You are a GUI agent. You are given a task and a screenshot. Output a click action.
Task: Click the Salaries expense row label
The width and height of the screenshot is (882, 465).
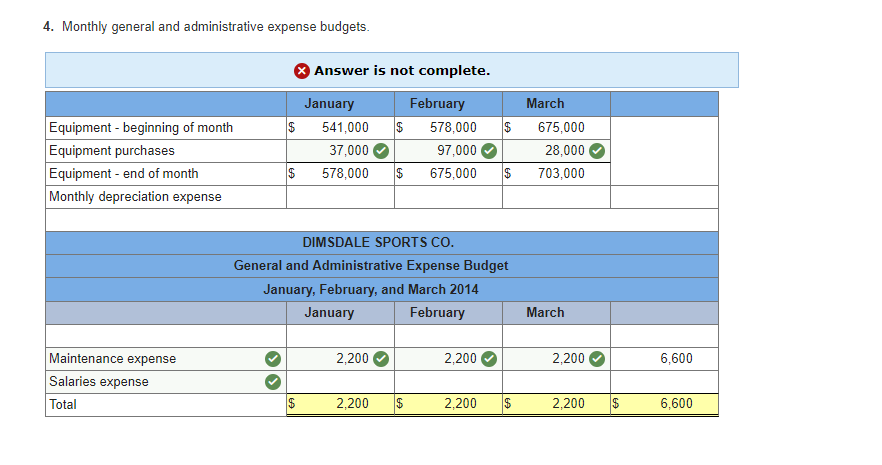[99, 382]
